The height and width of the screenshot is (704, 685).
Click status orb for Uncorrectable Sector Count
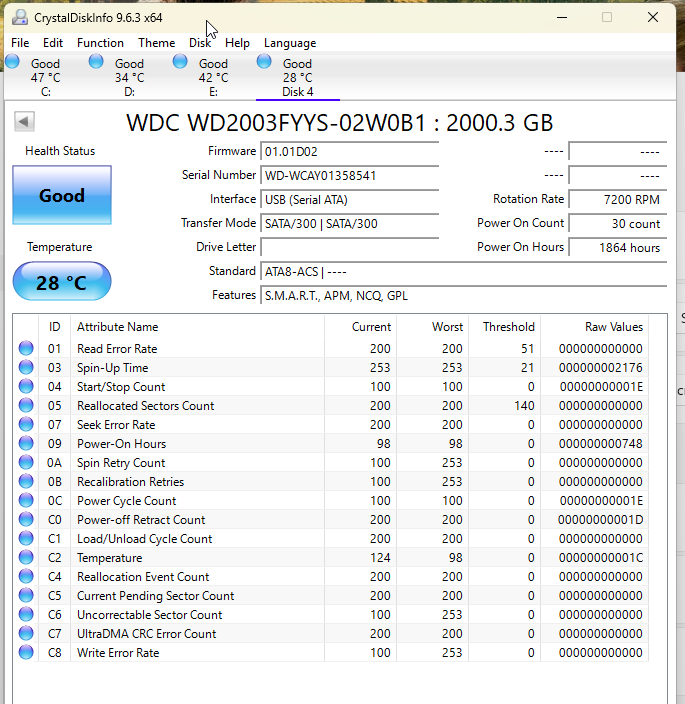pyautogui.click(x=26, y=614)
